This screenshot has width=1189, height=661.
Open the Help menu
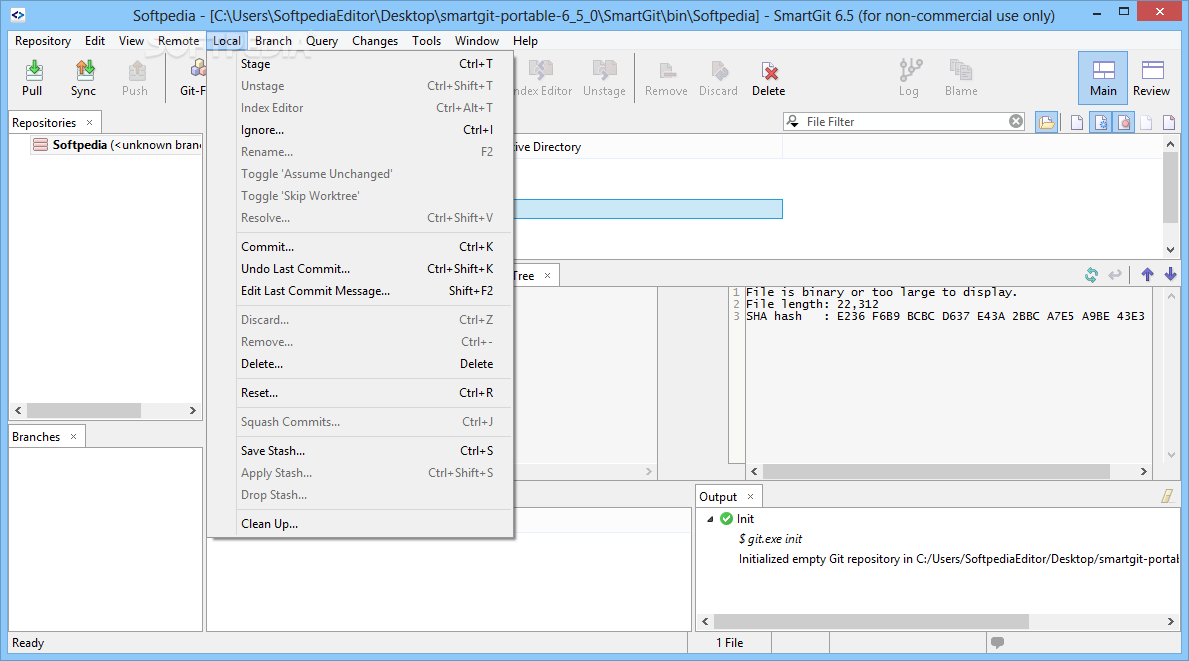(x=525, y=41)
